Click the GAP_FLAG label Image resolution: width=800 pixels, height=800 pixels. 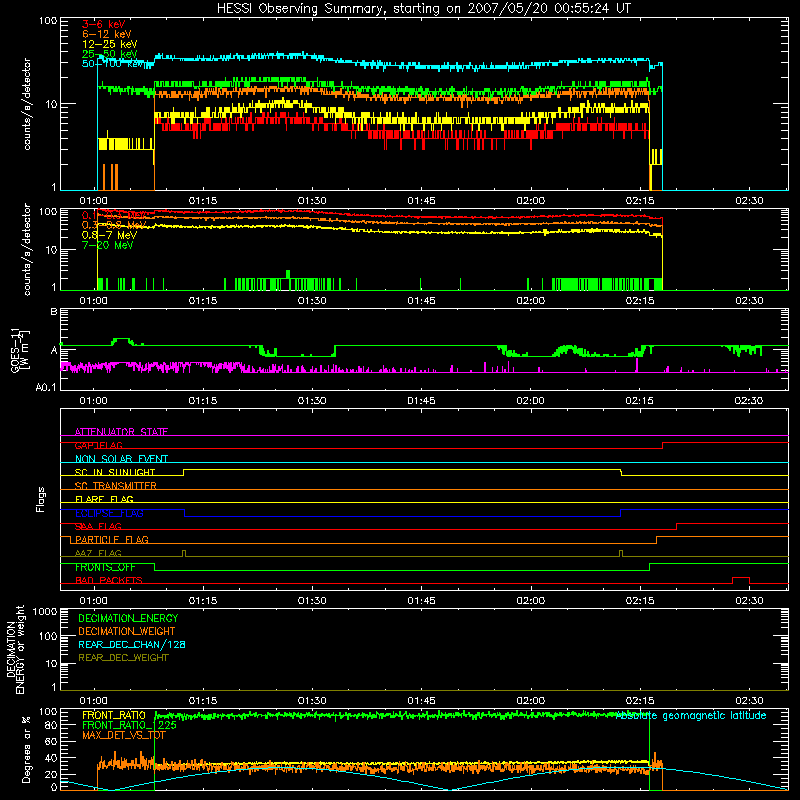click(99, 445)
